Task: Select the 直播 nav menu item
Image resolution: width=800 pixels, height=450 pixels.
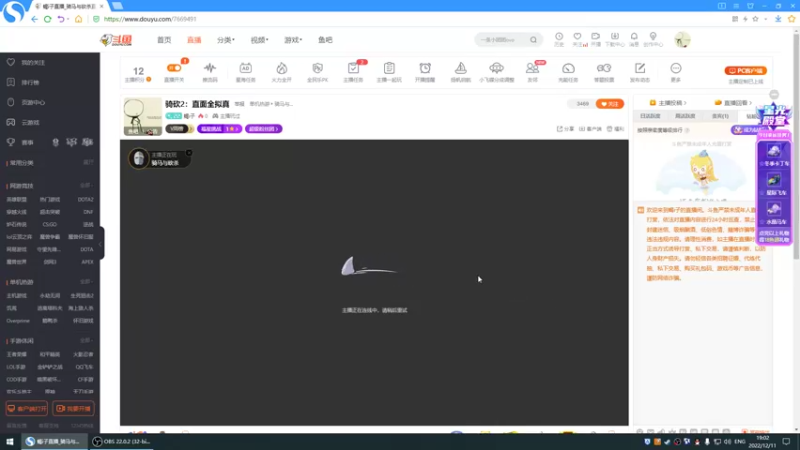Action: click(x=194, y=40)
